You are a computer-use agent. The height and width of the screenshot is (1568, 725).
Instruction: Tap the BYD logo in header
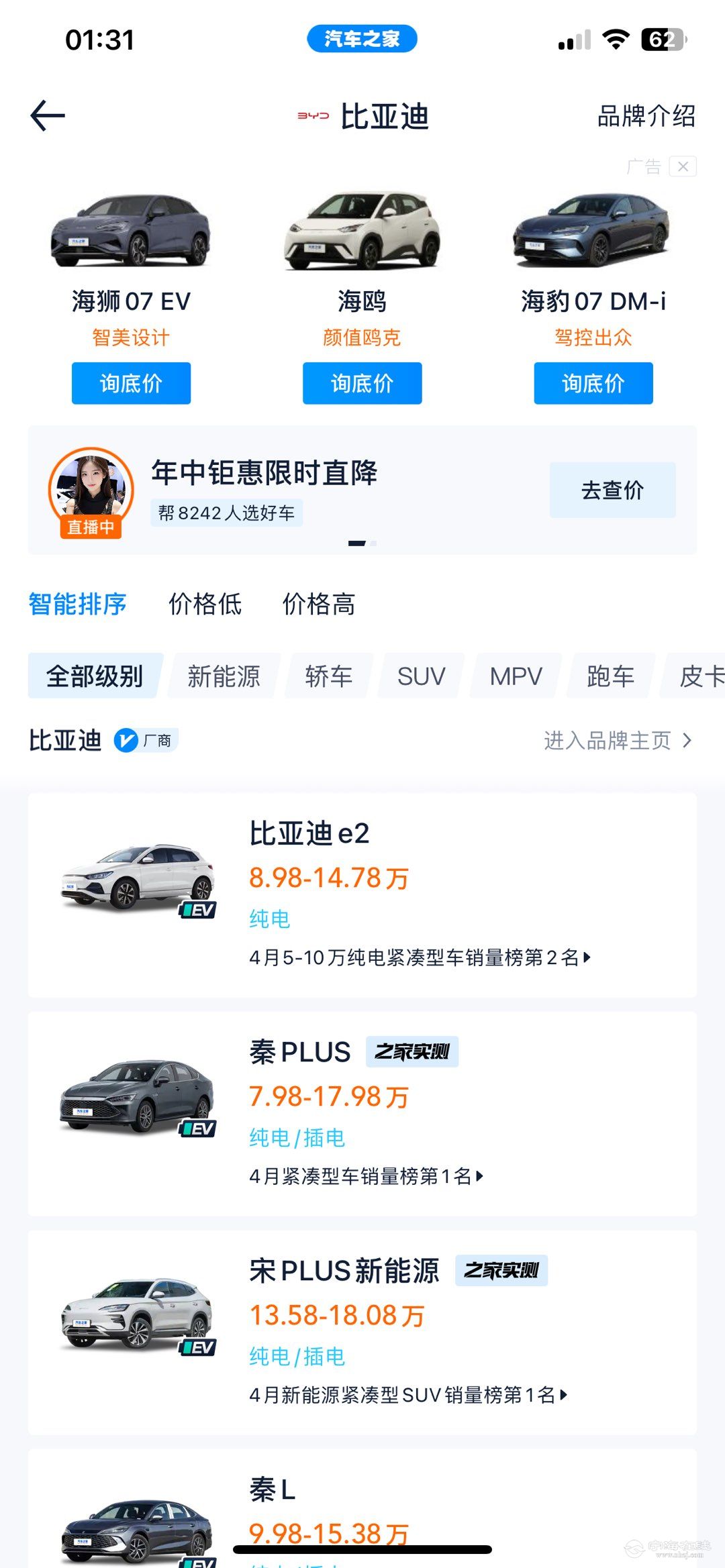(x=313, y=116)
